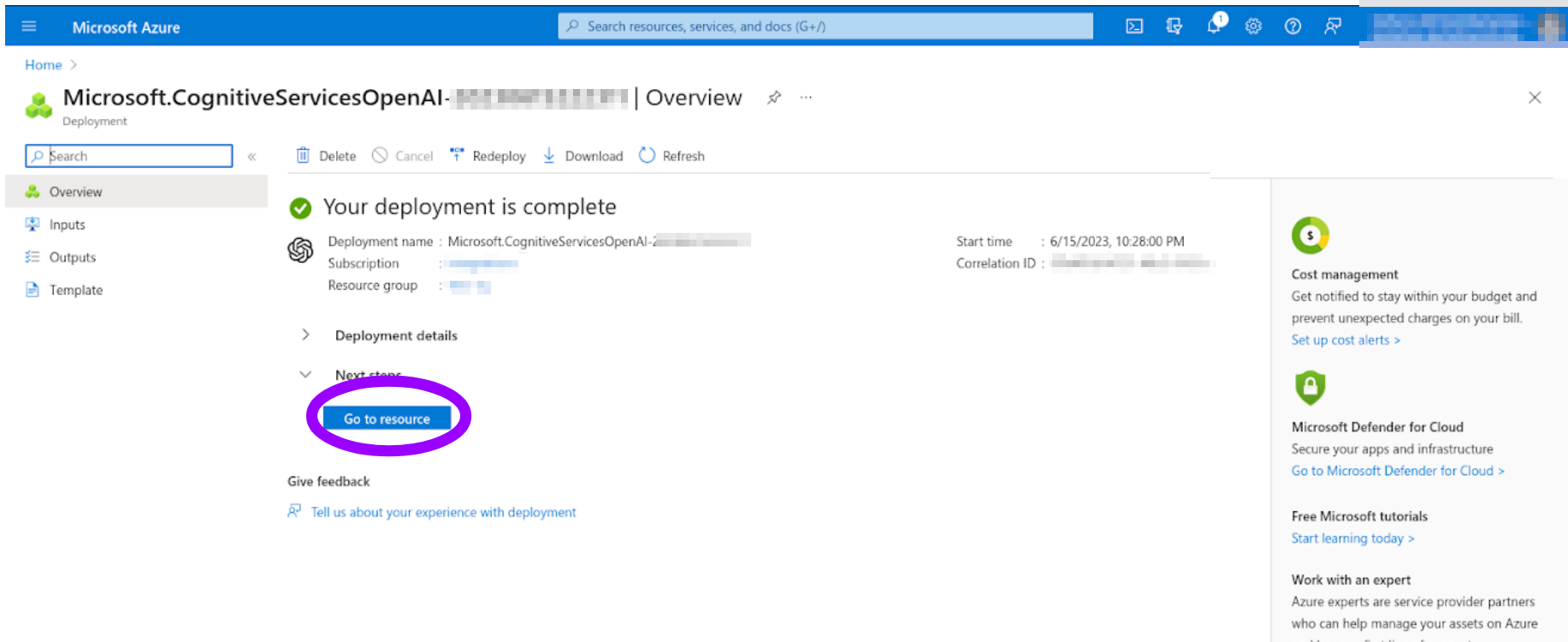Close the deployment overview blade
This screenshot has width=1568, height=642.
click(1535, 98)
